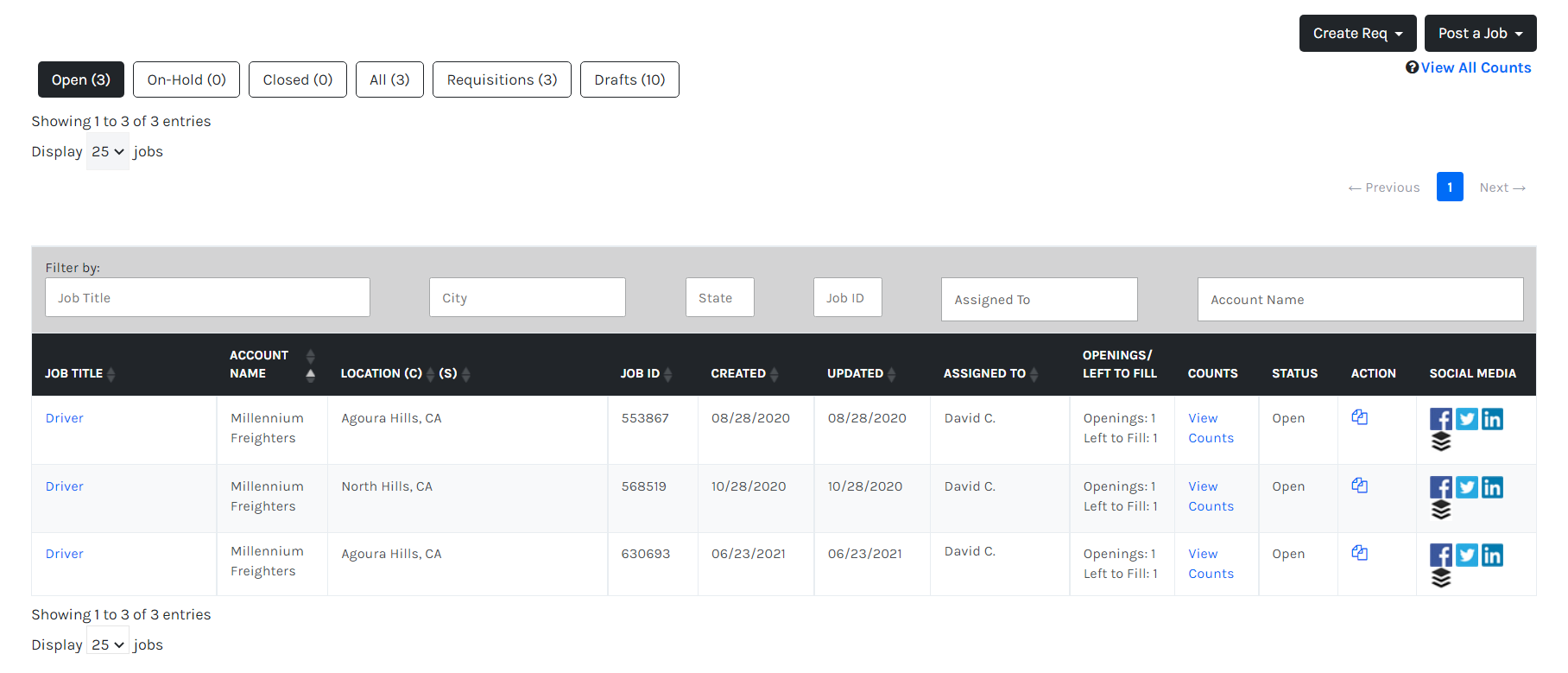Screen dimensions: 1568x673
Task: Go to Next page
Action: [1502, 187]
